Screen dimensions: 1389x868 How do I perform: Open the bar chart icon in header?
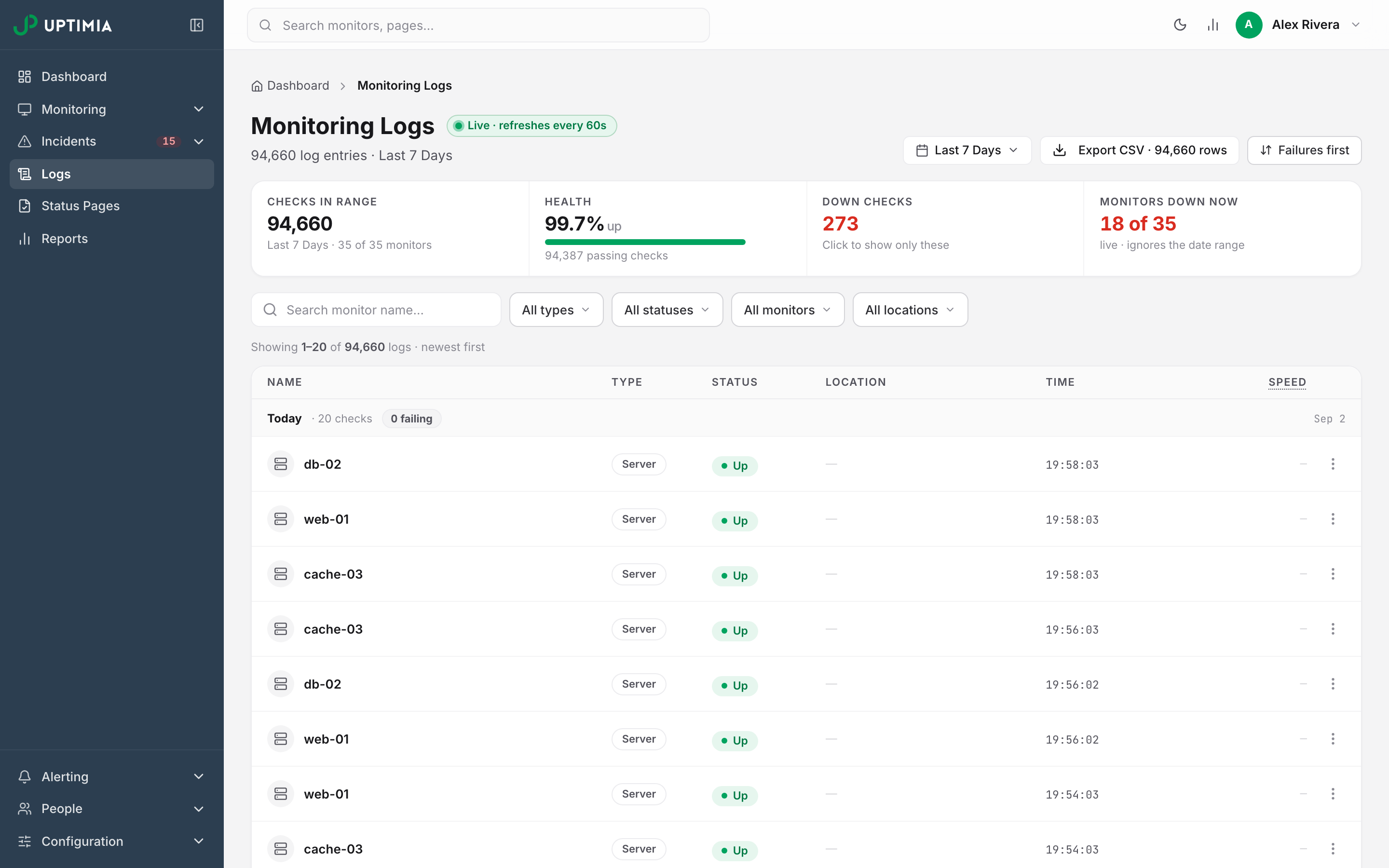click(x=1213, y=25)
